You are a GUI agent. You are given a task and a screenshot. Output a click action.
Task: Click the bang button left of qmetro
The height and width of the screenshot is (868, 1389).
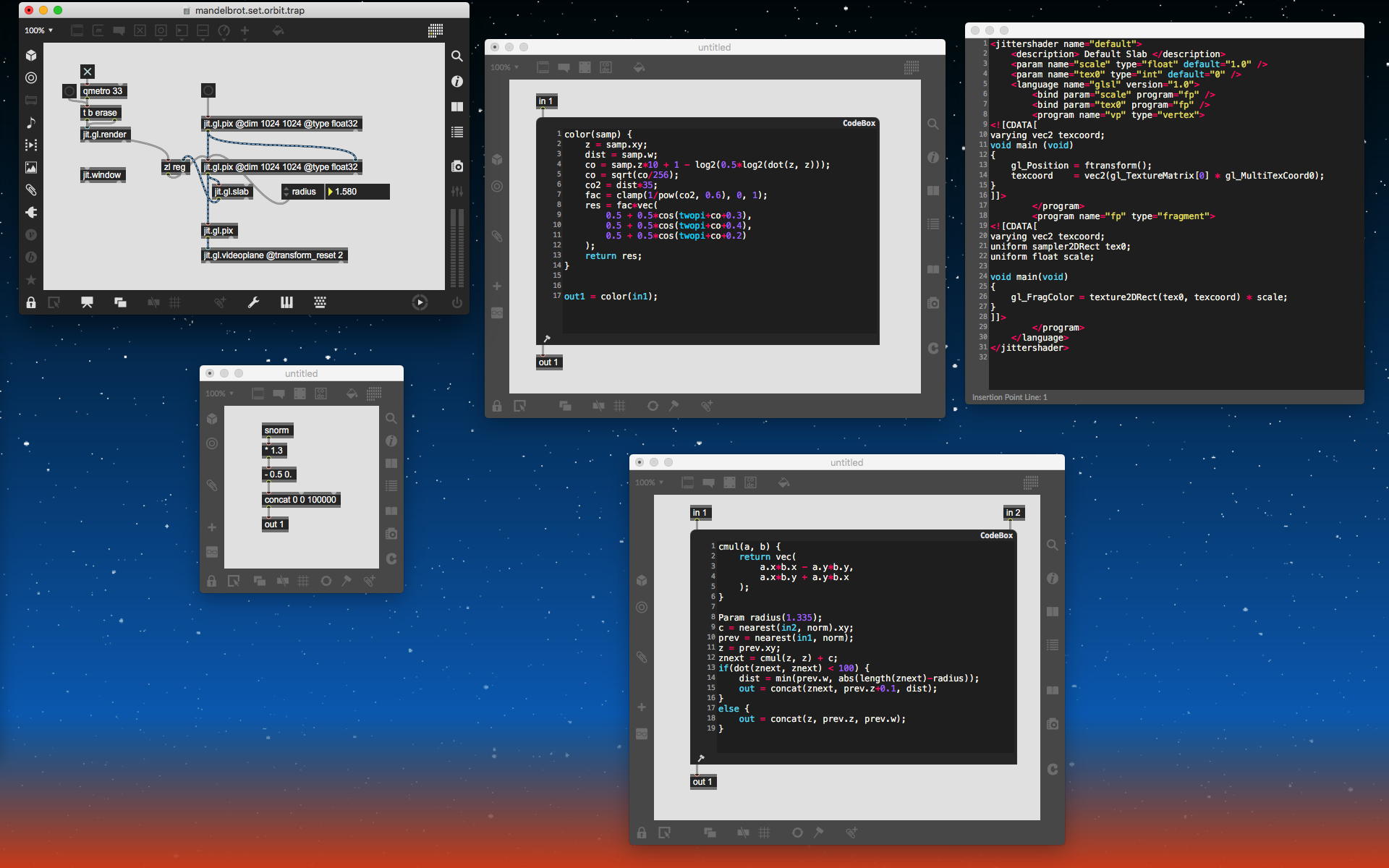(69, 91)
